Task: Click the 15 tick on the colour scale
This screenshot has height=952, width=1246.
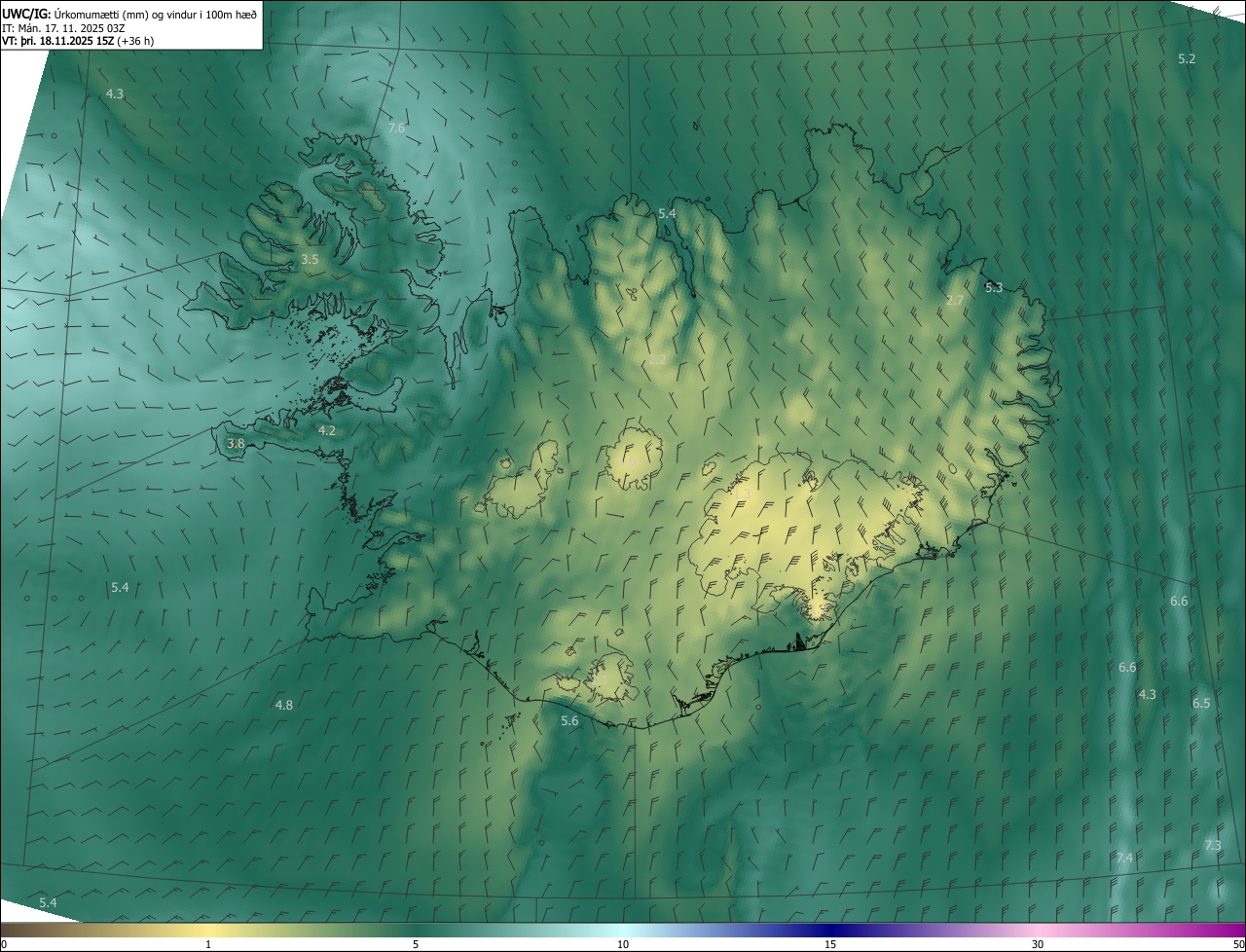Action: 830,945
